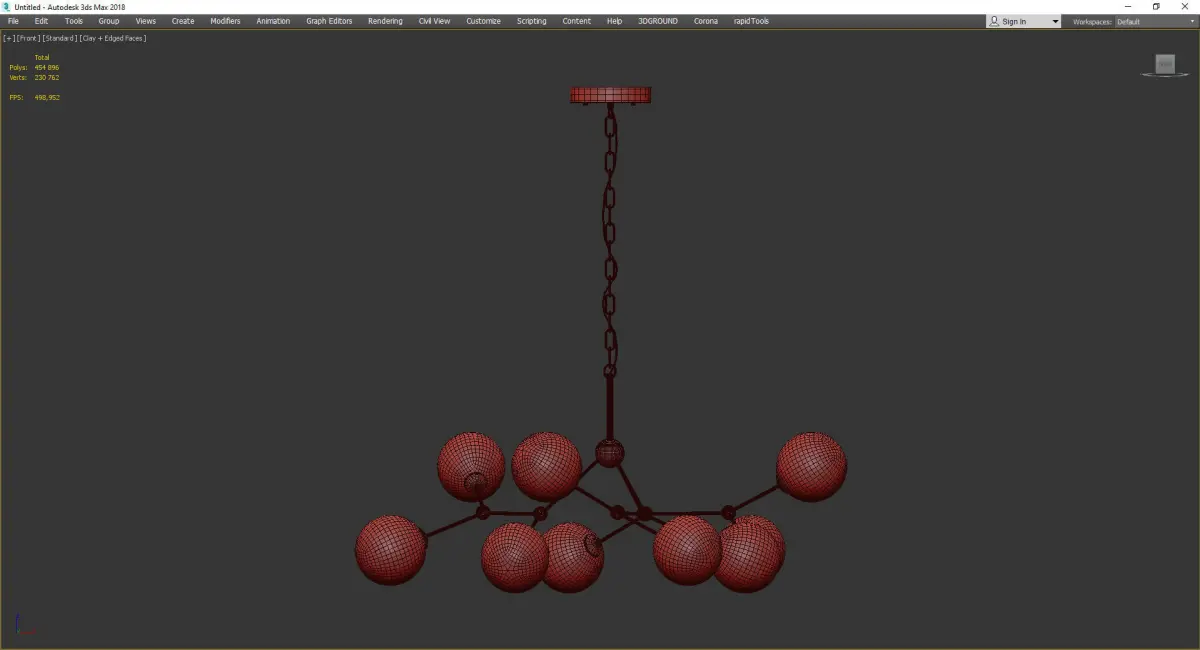Select the small central sphere below the chain
Viewport: 1200px width, 650px height.
pos(609,453)
